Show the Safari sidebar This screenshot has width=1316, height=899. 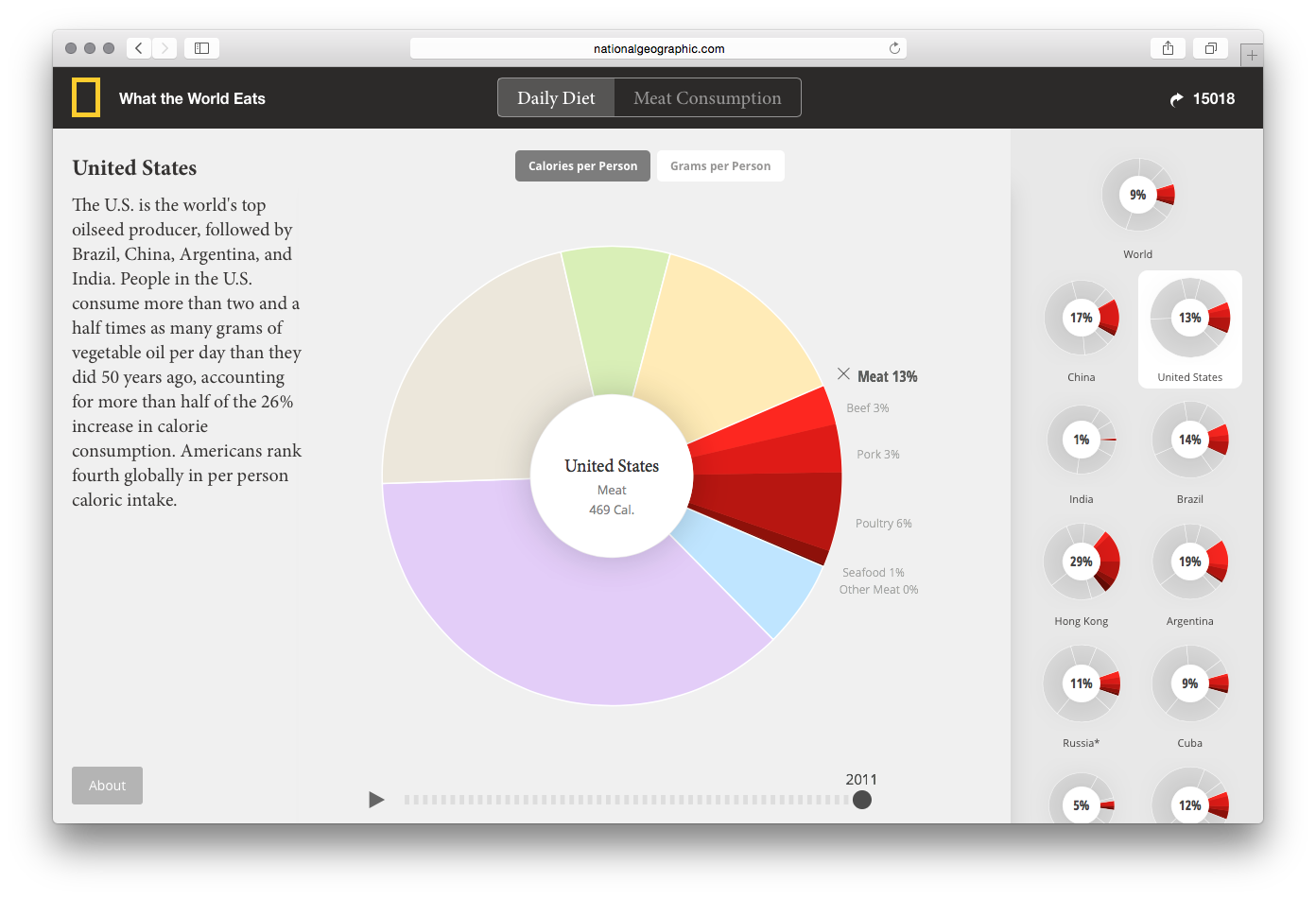[x=201, y=48]
